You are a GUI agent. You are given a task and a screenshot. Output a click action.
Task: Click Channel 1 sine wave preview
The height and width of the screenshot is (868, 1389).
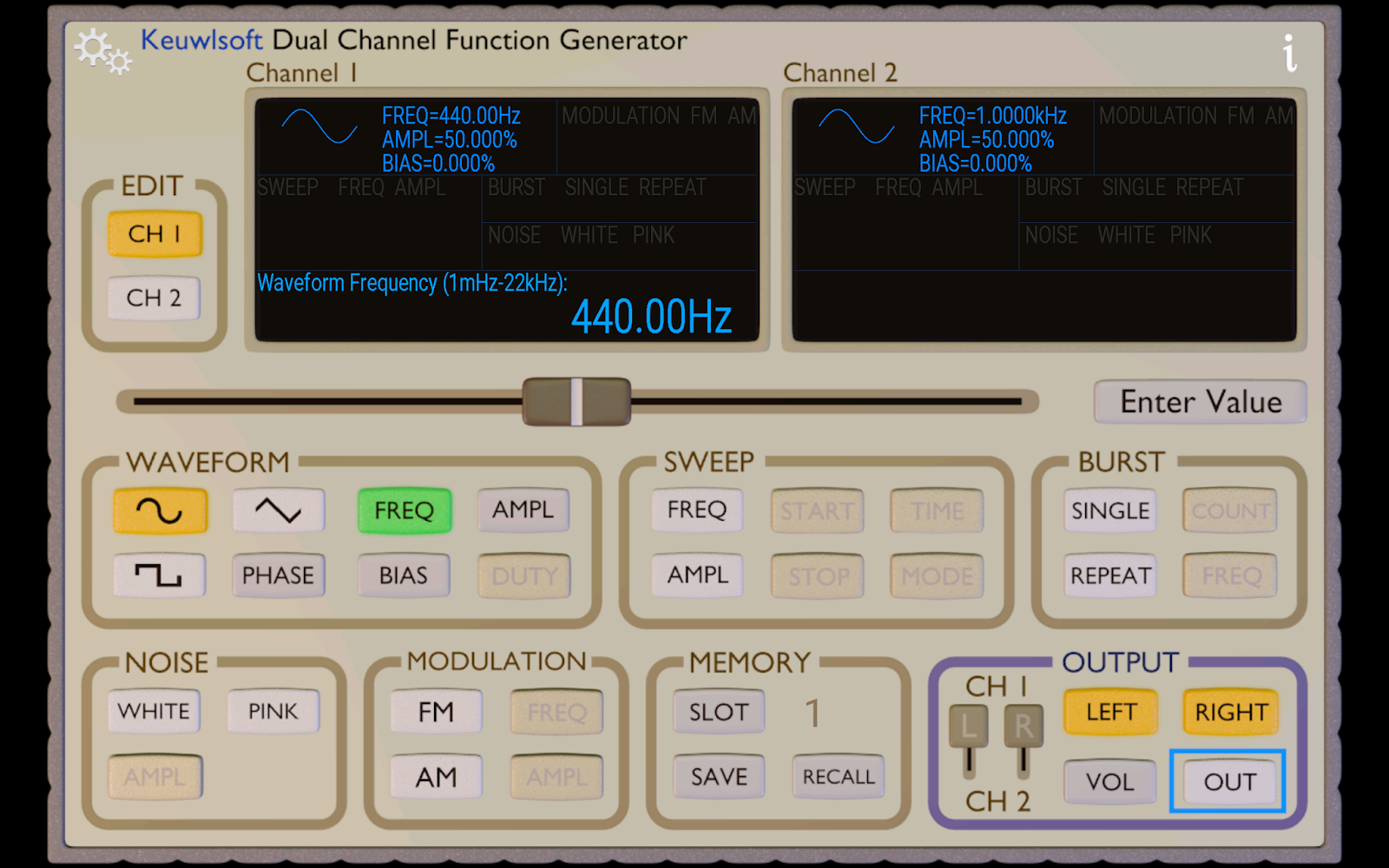(x=319, y=126)
